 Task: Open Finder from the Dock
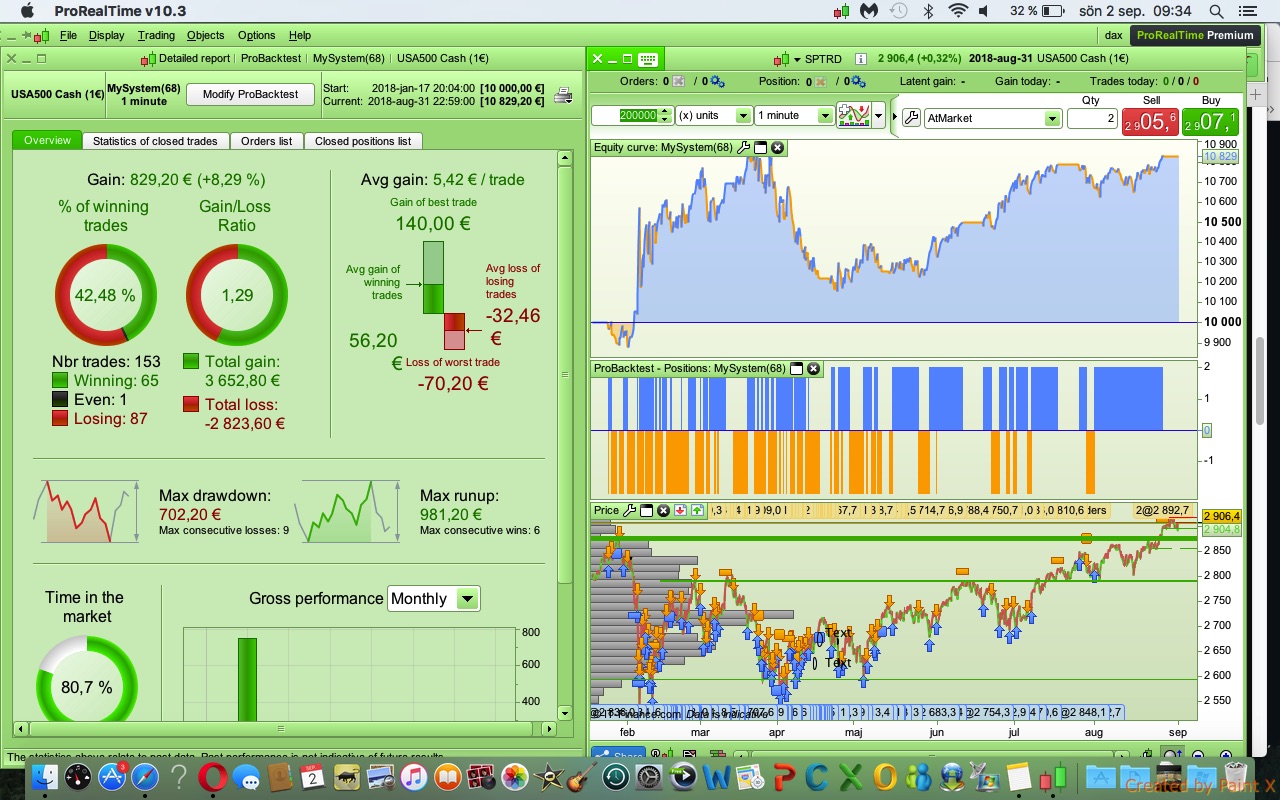click(44, 776)
